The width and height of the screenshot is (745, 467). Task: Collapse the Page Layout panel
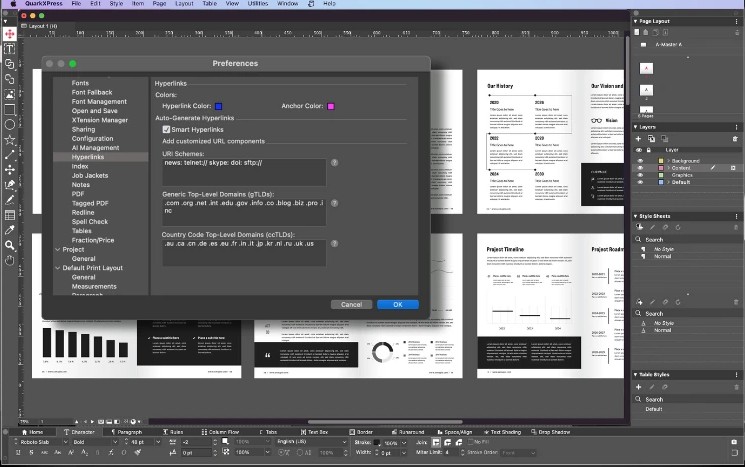pyautogui.click(x=636, y=21)
